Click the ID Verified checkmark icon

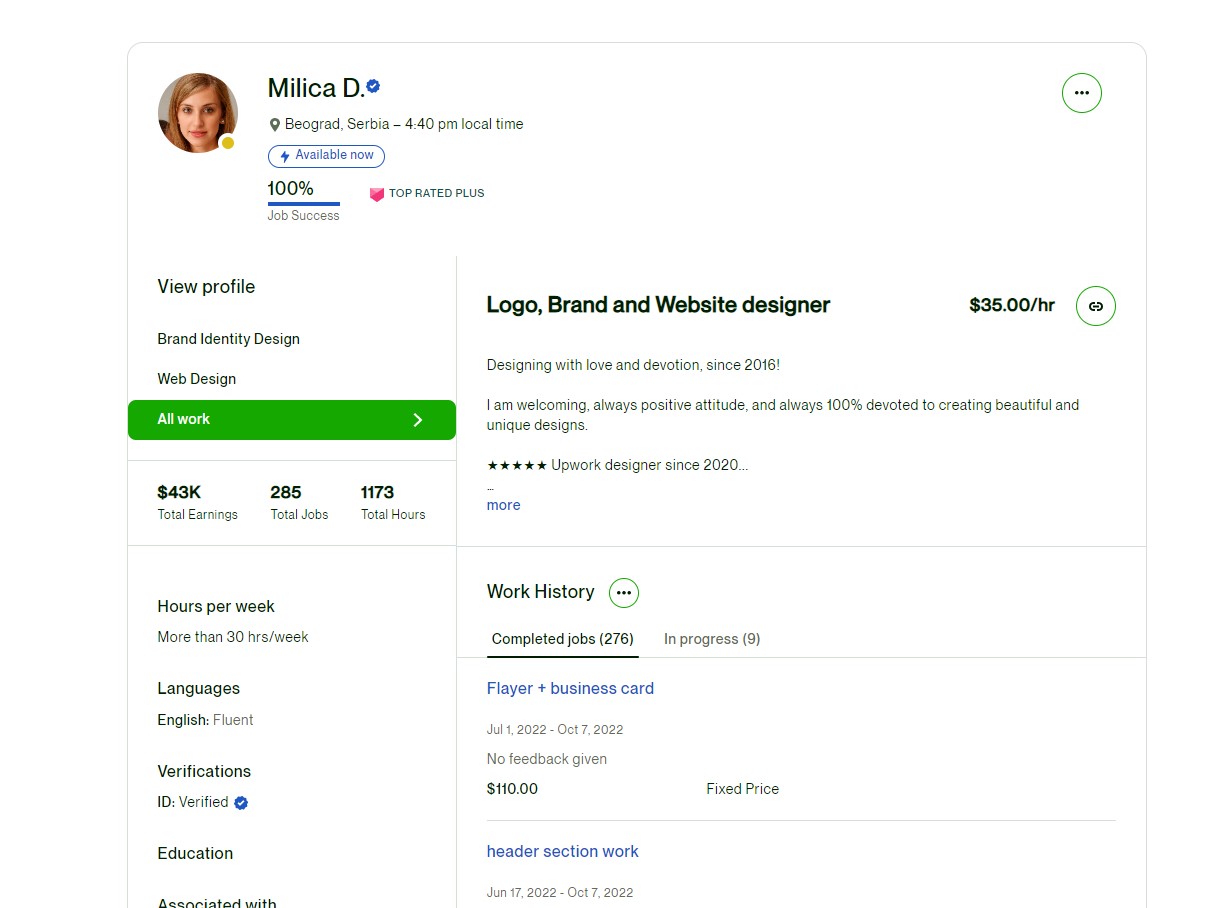tap(241, 802)
